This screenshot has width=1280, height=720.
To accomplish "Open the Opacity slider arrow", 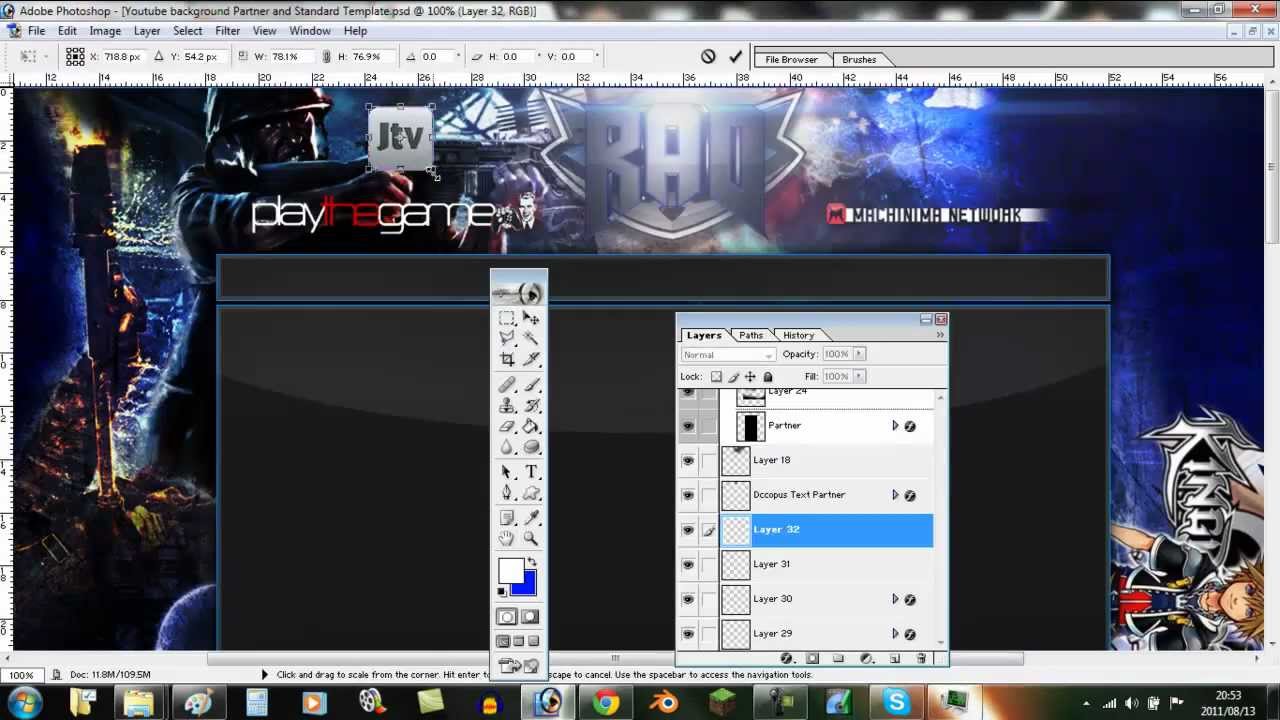I will point(859,354).
